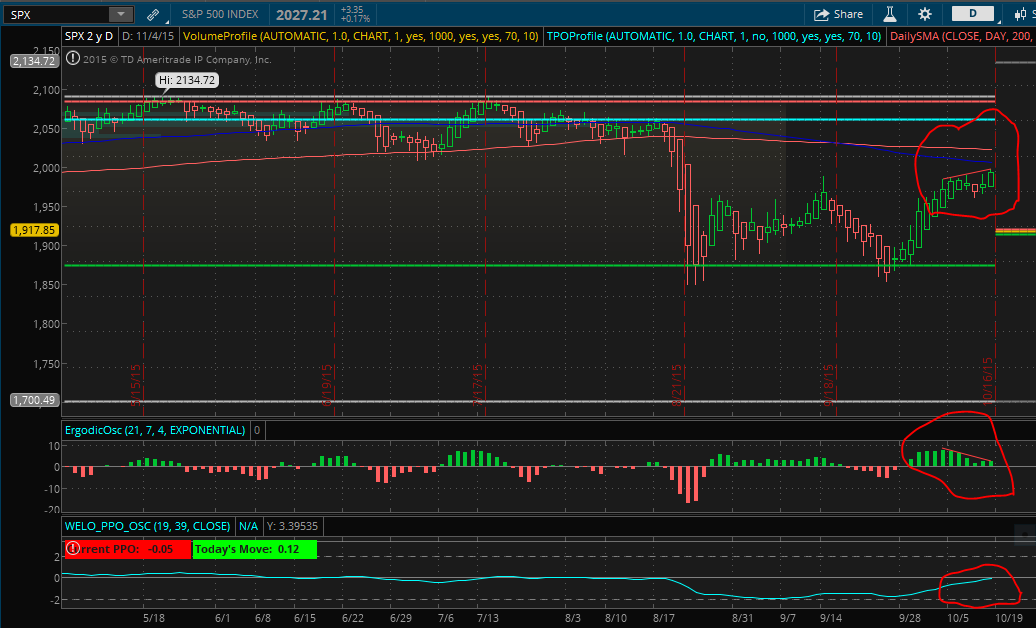This screenshot has width=1036, height=628.
Task: Click the Share button label
Action: click(848, 15)
